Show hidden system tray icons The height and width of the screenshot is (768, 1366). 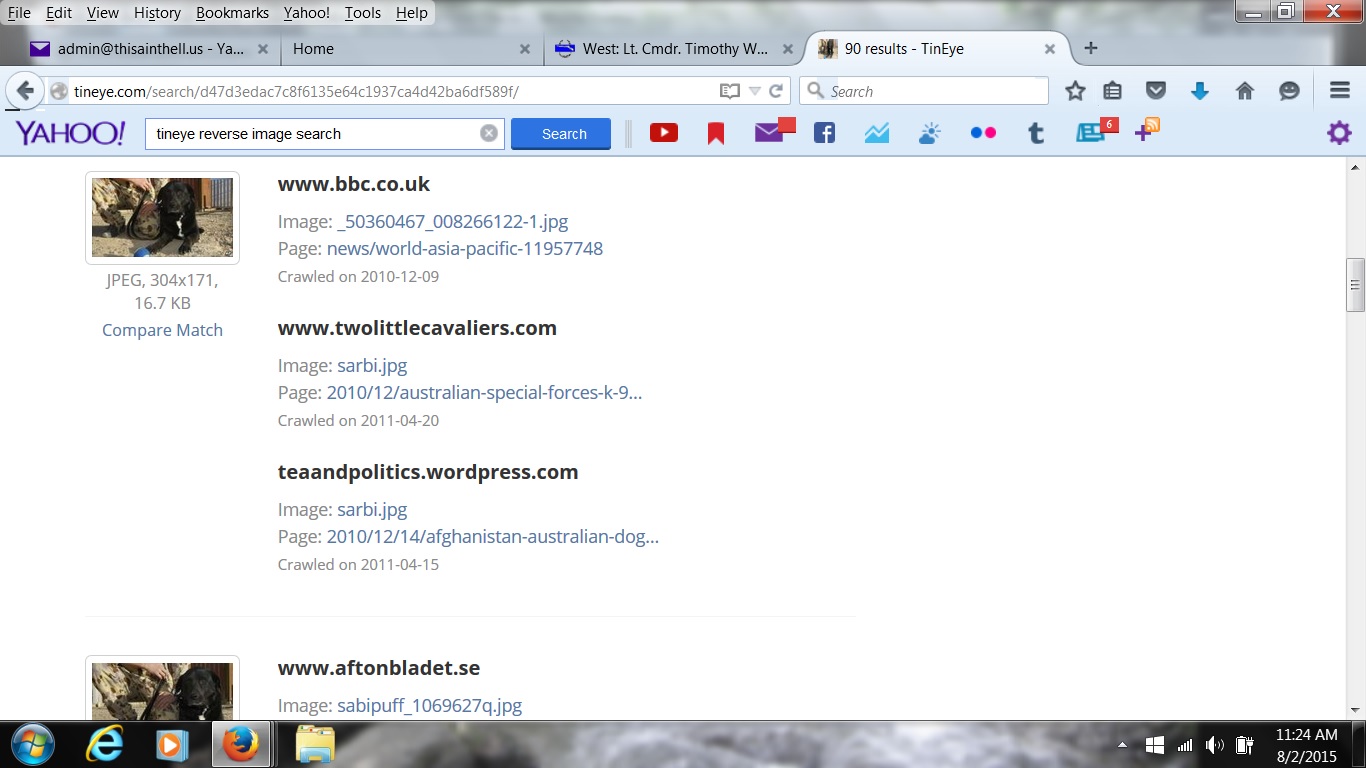(1122, 745)
